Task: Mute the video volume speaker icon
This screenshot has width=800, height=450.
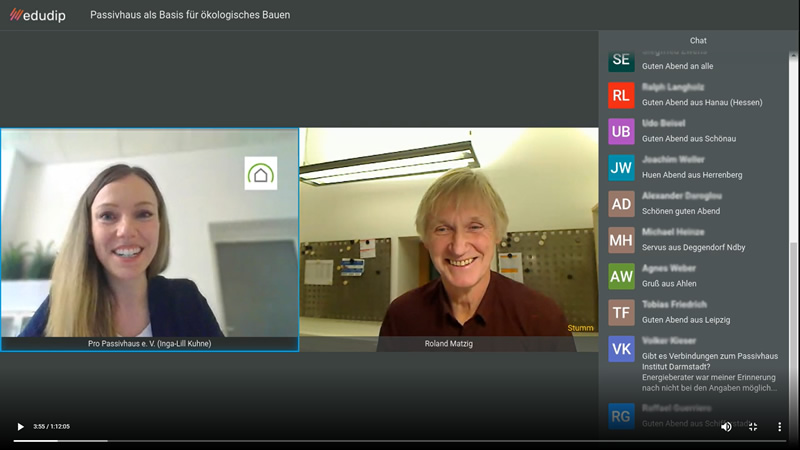Action: [726, 427]
